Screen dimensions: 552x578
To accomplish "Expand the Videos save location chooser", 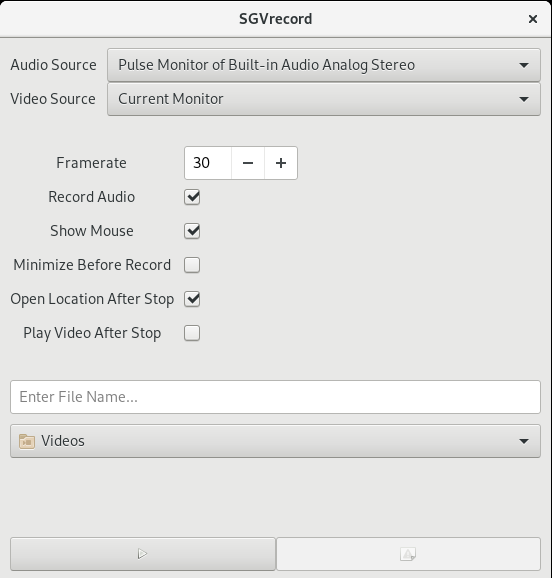I will (x=275, y=441).
